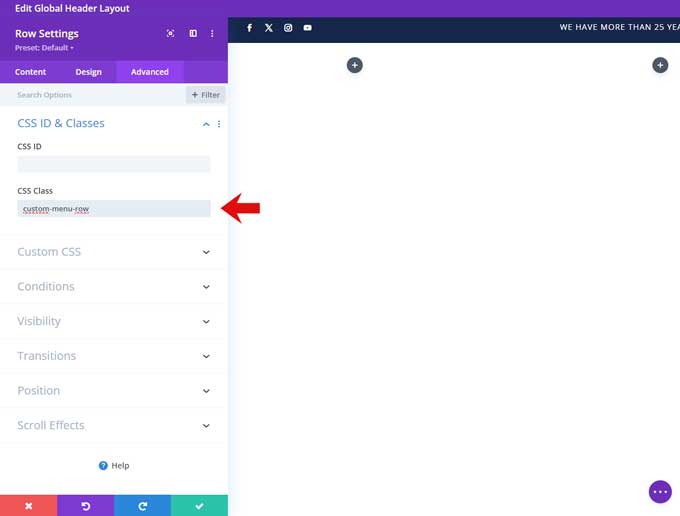Viewport: 680px width, 516px height.
Task: Open the purple builder options menu button
Action: coord(659,492)
